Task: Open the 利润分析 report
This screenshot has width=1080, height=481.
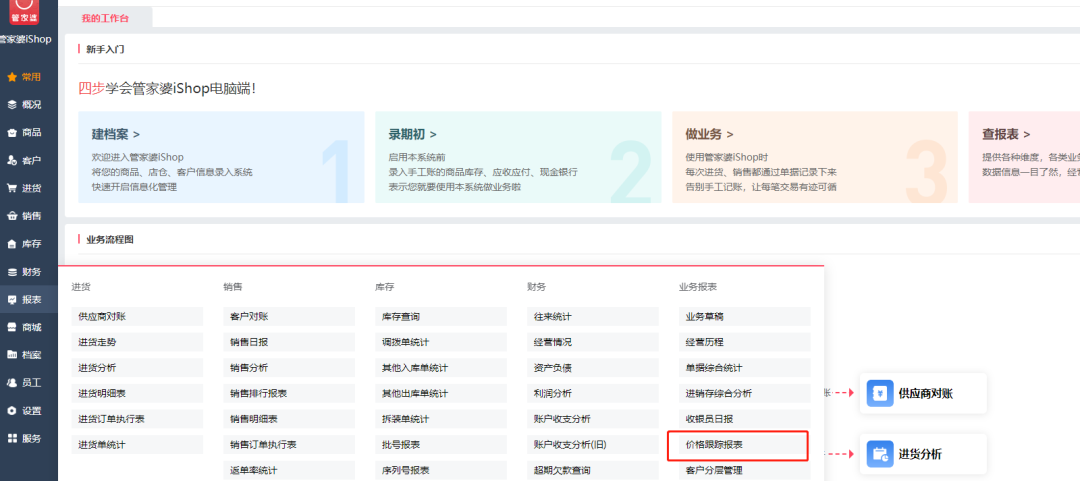Action: (x=592, y=393)
